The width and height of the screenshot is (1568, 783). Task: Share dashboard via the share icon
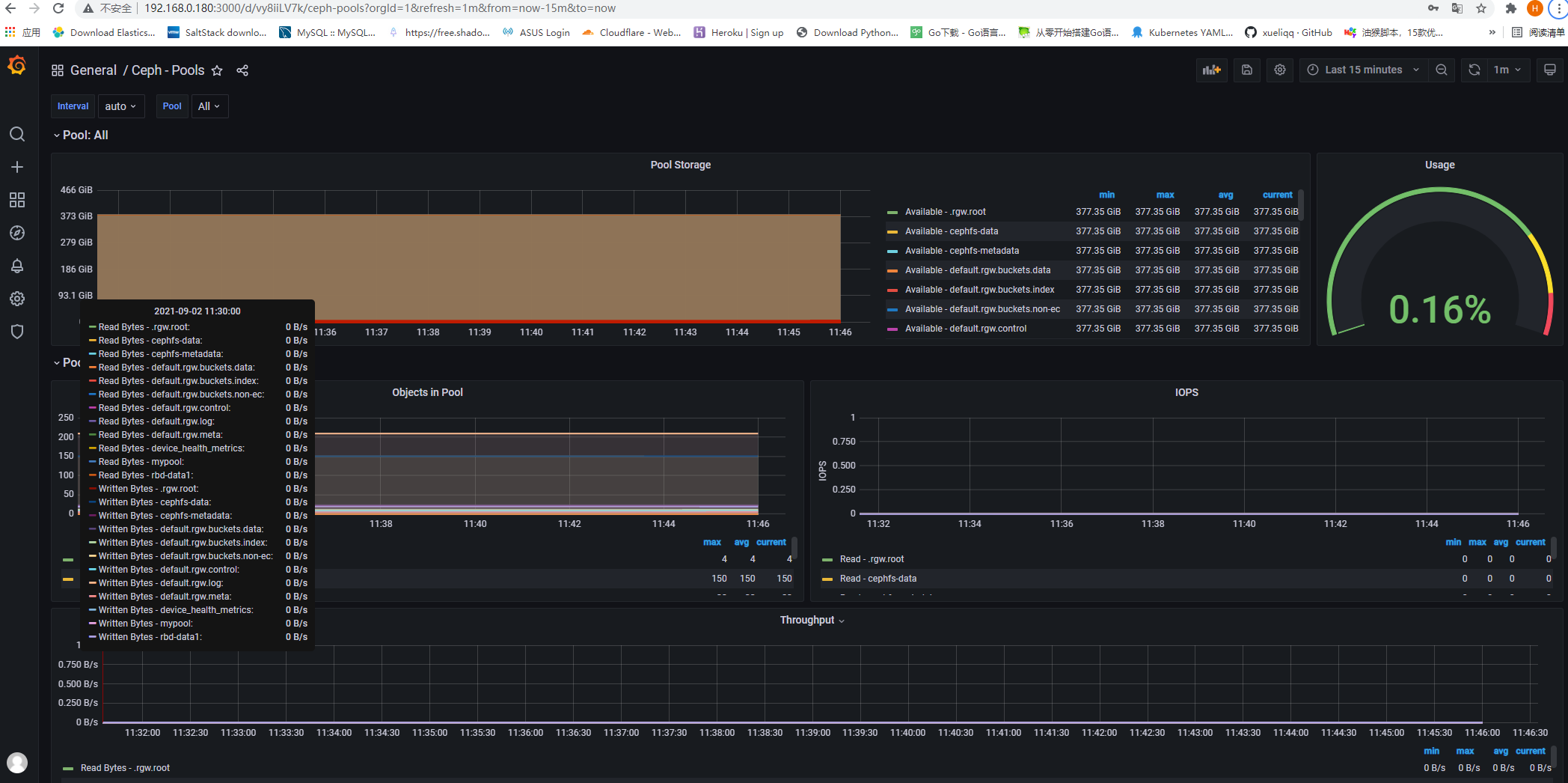coord(242,70)
